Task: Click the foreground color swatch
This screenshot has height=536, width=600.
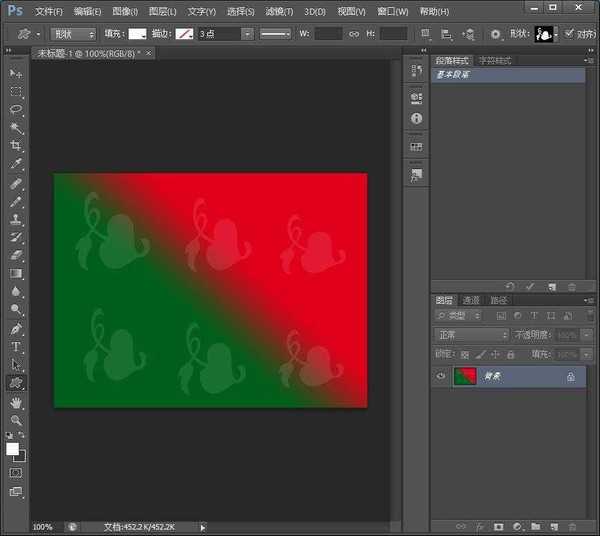Action: pos(13,449)
